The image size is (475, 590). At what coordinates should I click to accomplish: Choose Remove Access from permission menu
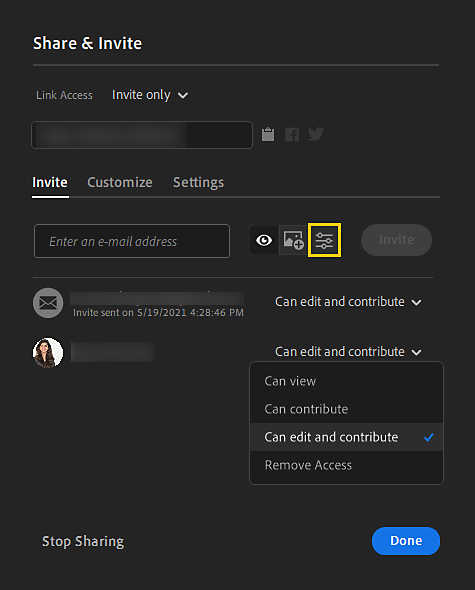coord(346,465)
